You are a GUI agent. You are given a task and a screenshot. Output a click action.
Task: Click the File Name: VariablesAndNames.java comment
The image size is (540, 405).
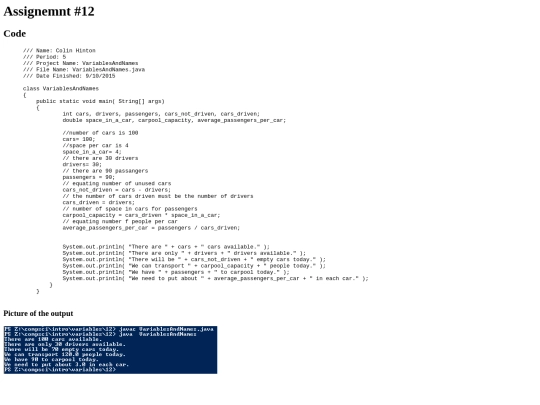coord(84,70)
